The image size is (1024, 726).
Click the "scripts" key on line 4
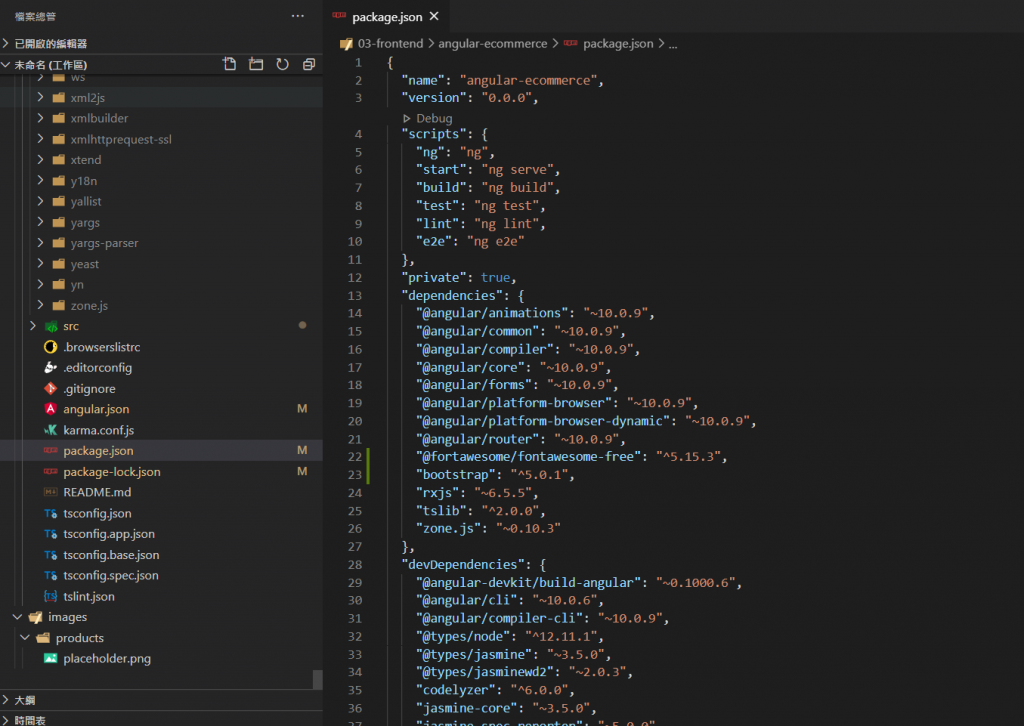pyautogui.click(x=434, y=134)
